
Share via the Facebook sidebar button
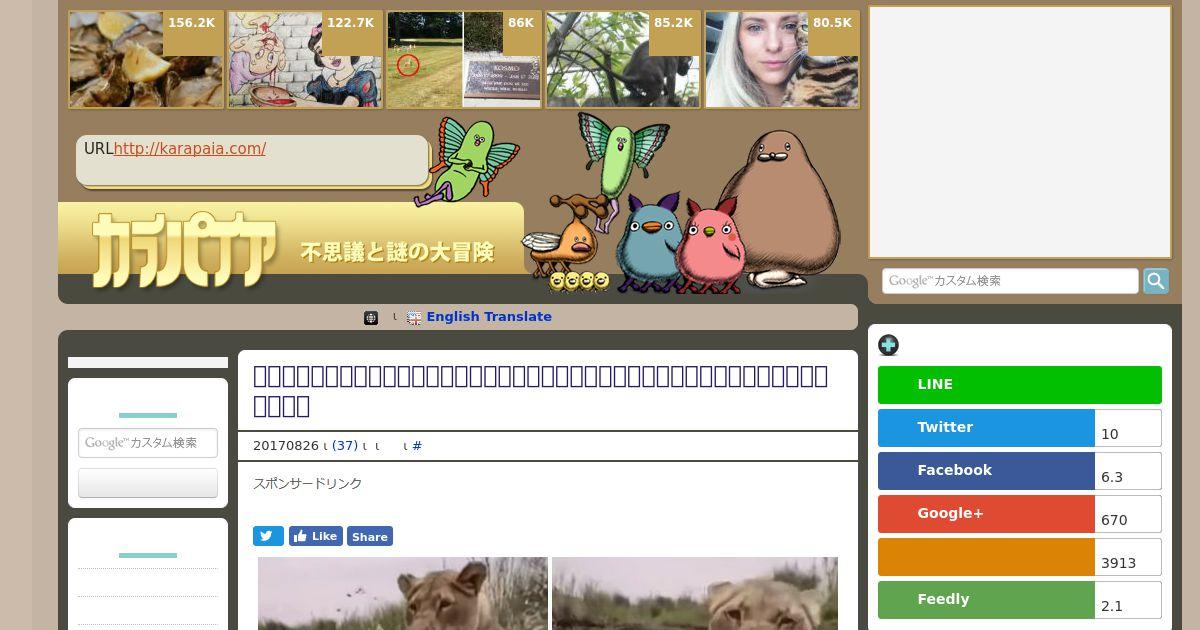click(x=986, y=471)
